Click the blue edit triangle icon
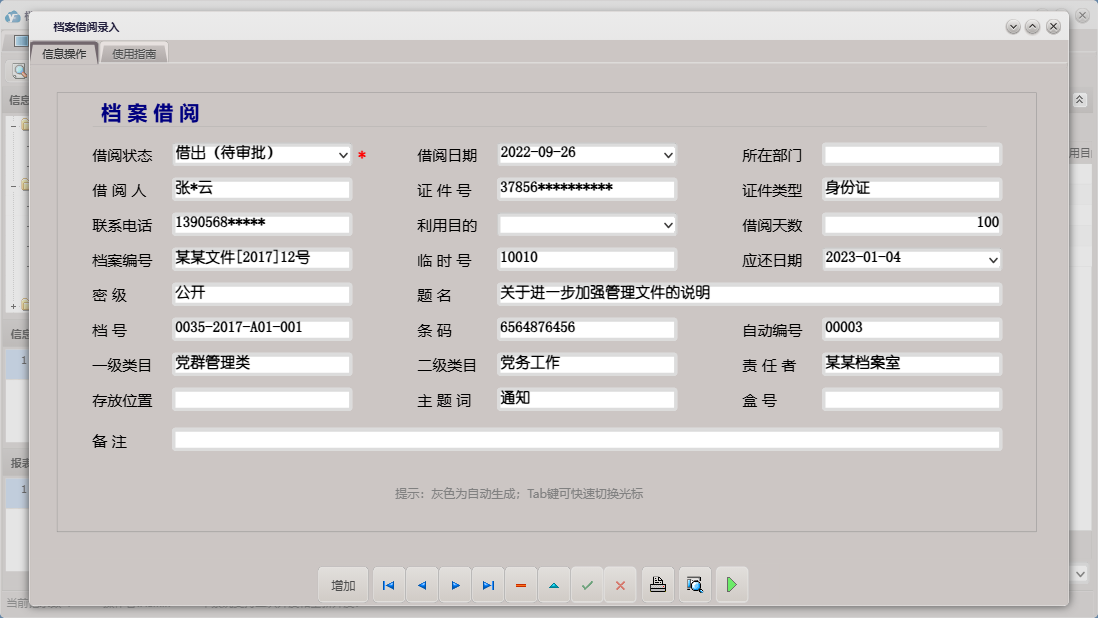 point(554,585)
